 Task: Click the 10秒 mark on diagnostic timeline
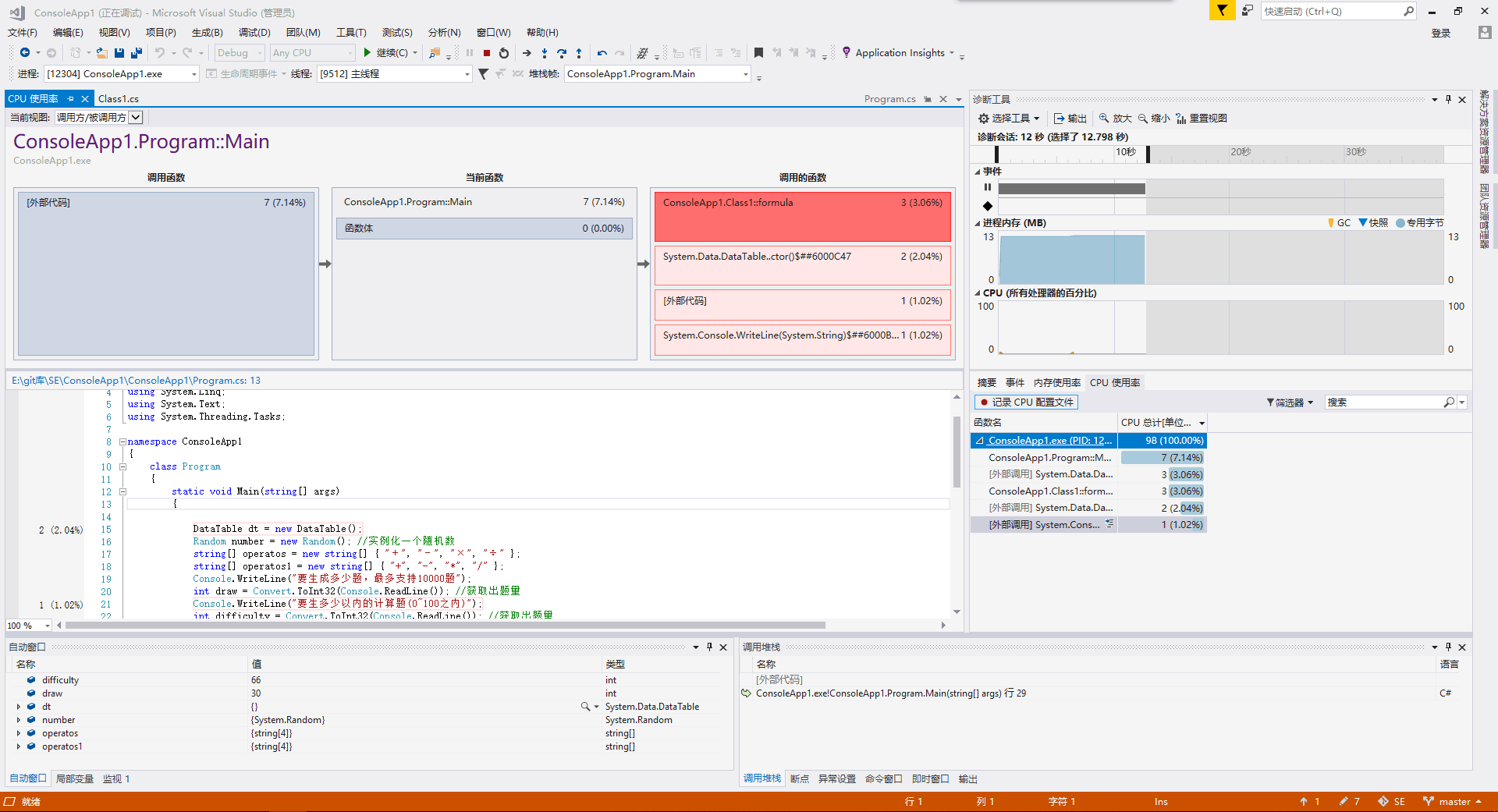1125,152
